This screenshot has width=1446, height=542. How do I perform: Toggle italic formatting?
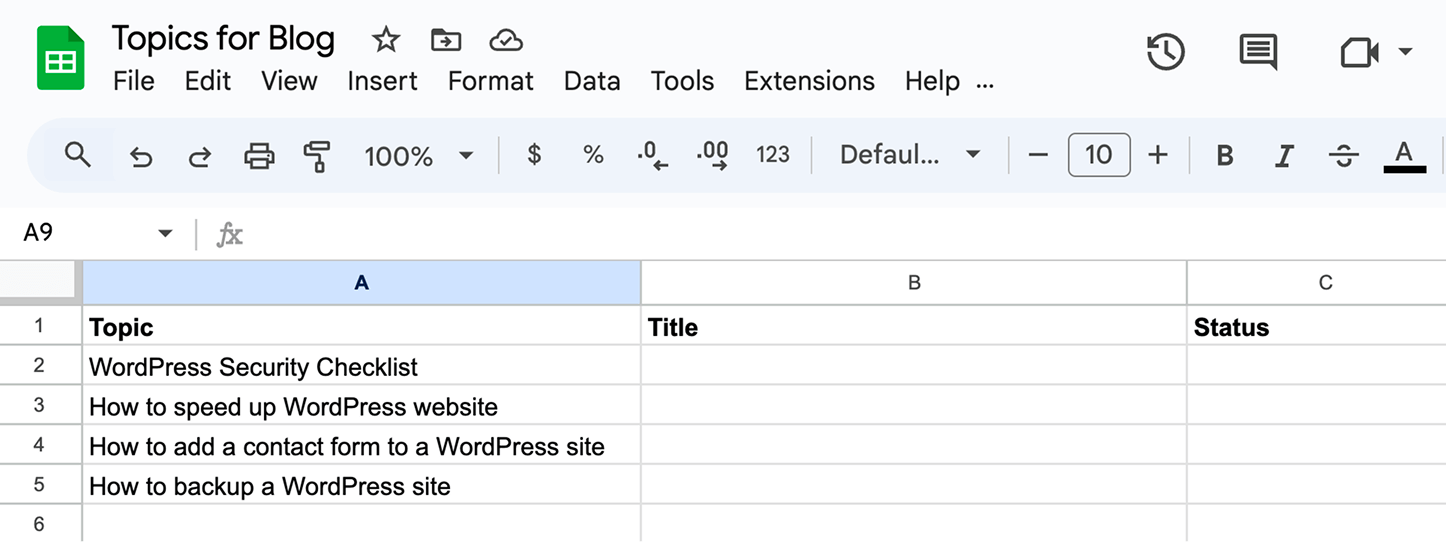pyautogui.click(x=1284, y=156)
